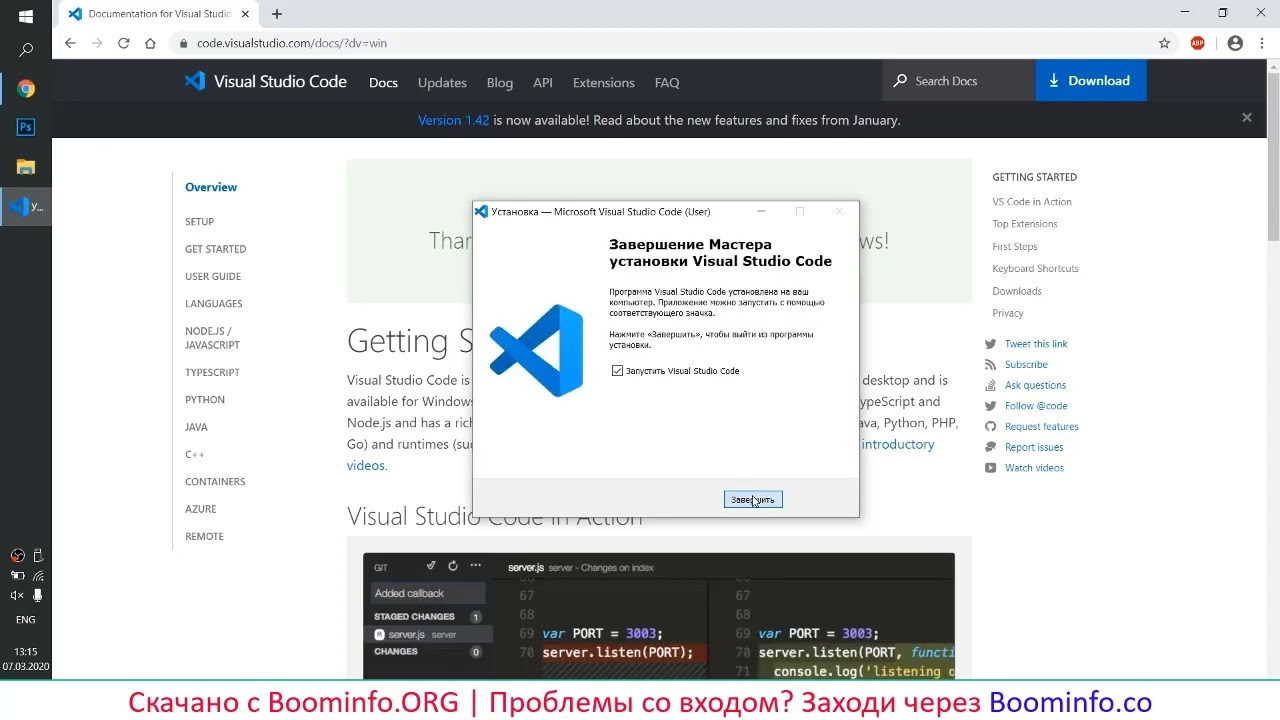Click Follow @code link
Image resolution: width=1280 pixels, height=720 pixels.
point(1036,406)
